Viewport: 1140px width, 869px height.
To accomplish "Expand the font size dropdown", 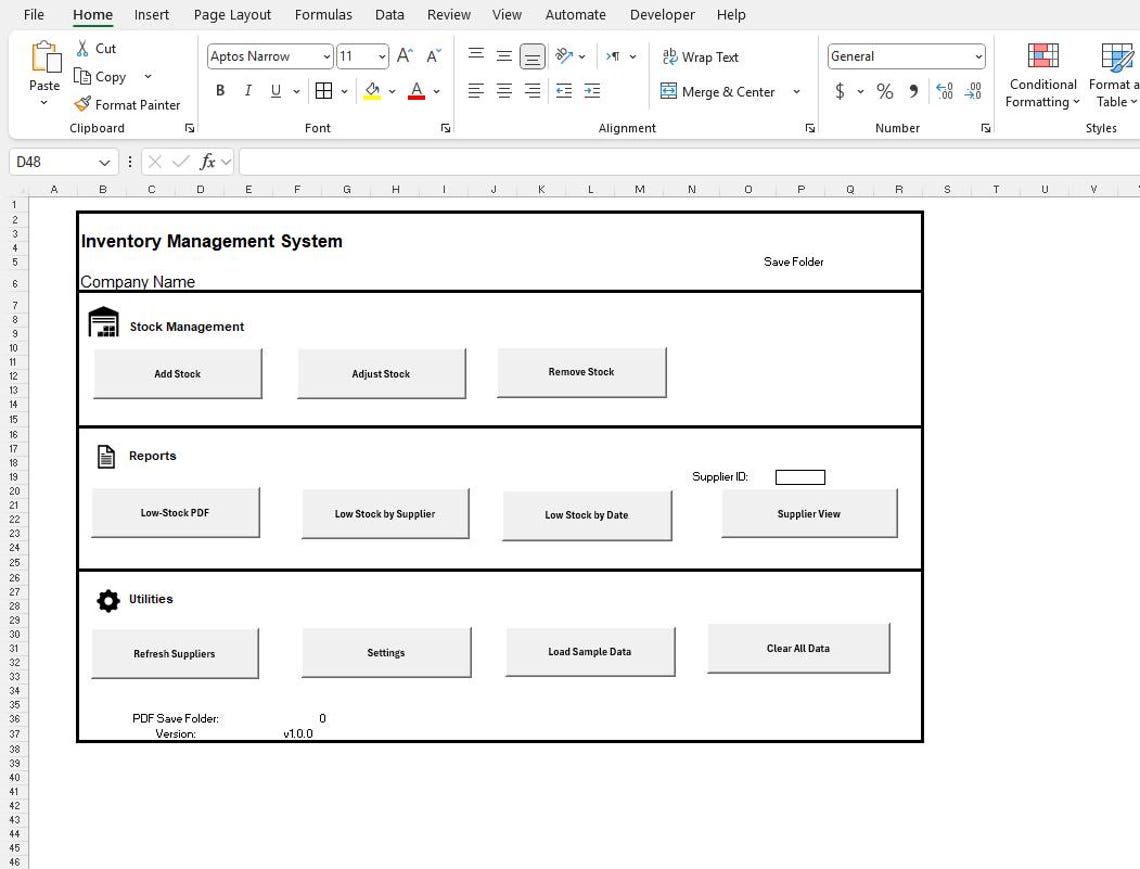I will coord(380,56).
